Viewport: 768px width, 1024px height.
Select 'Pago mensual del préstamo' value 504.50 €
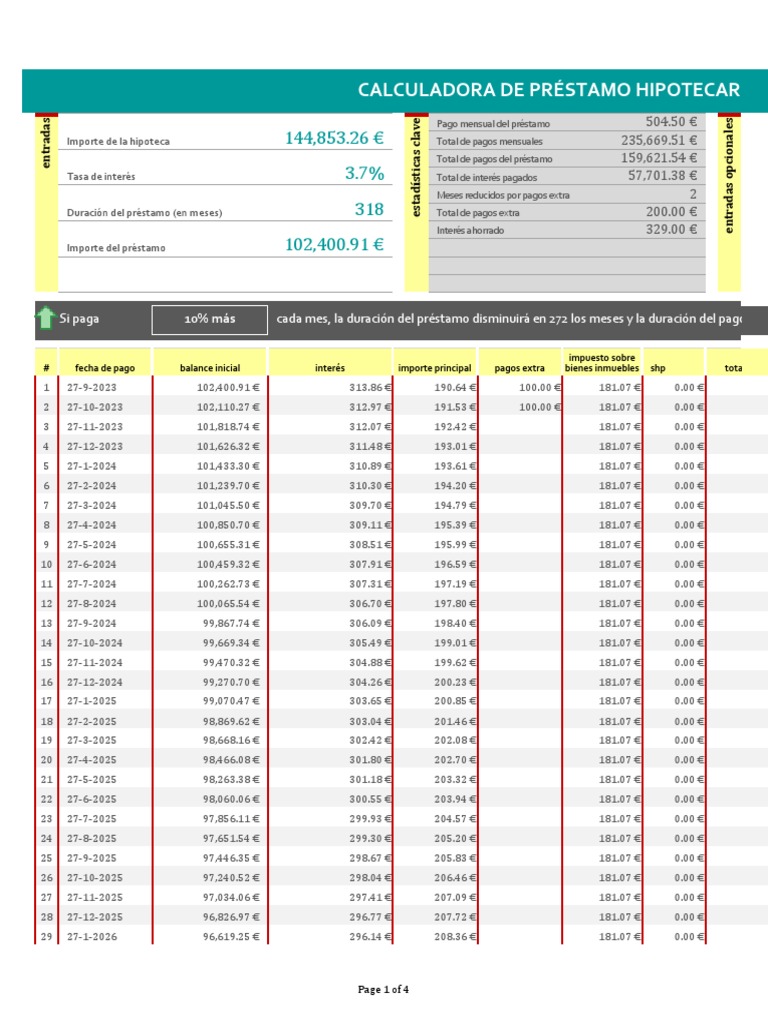(x=671, y=121)
